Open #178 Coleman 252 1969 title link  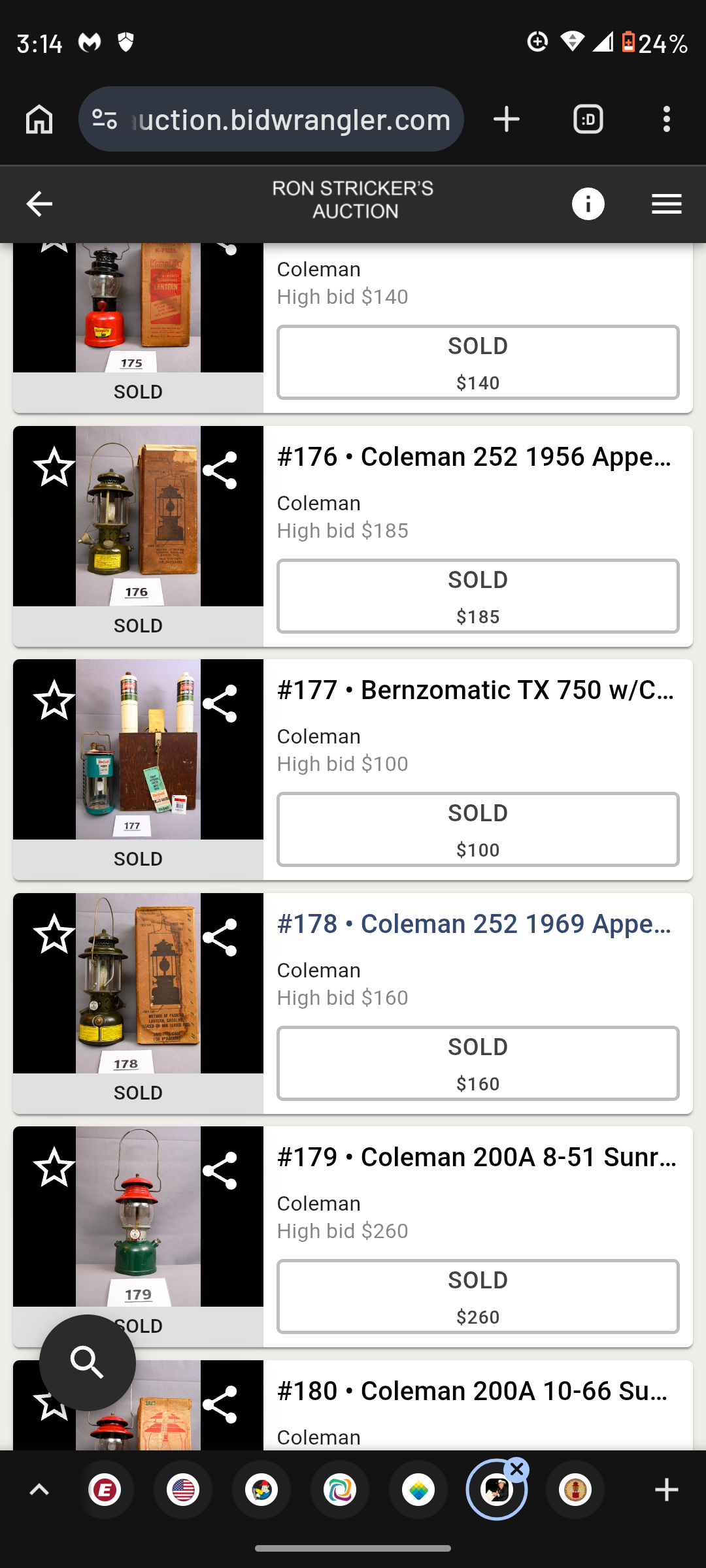click(x=475, y=924)
